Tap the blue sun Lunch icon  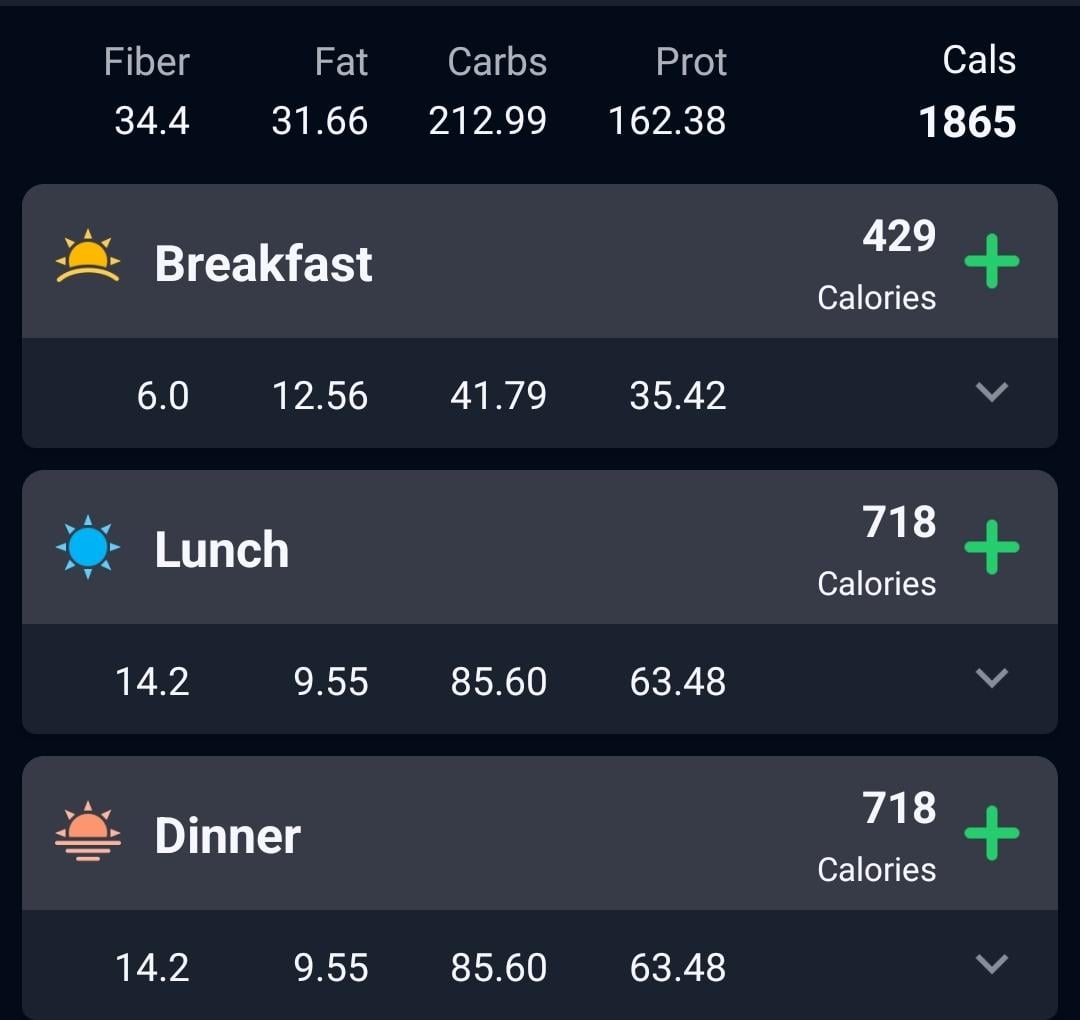coord(87,547)
